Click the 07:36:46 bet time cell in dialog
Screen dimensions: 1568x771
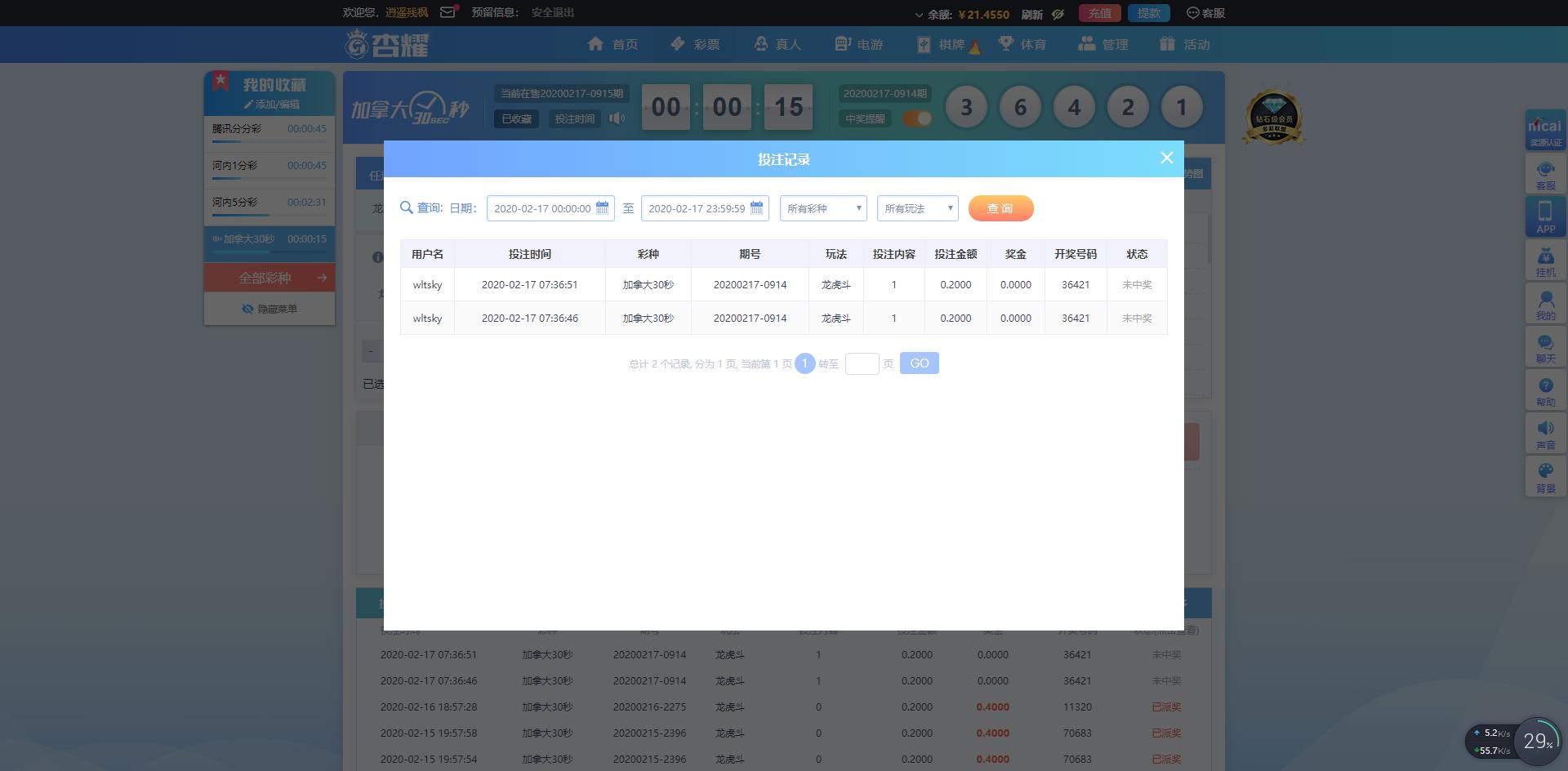point(530,319)
